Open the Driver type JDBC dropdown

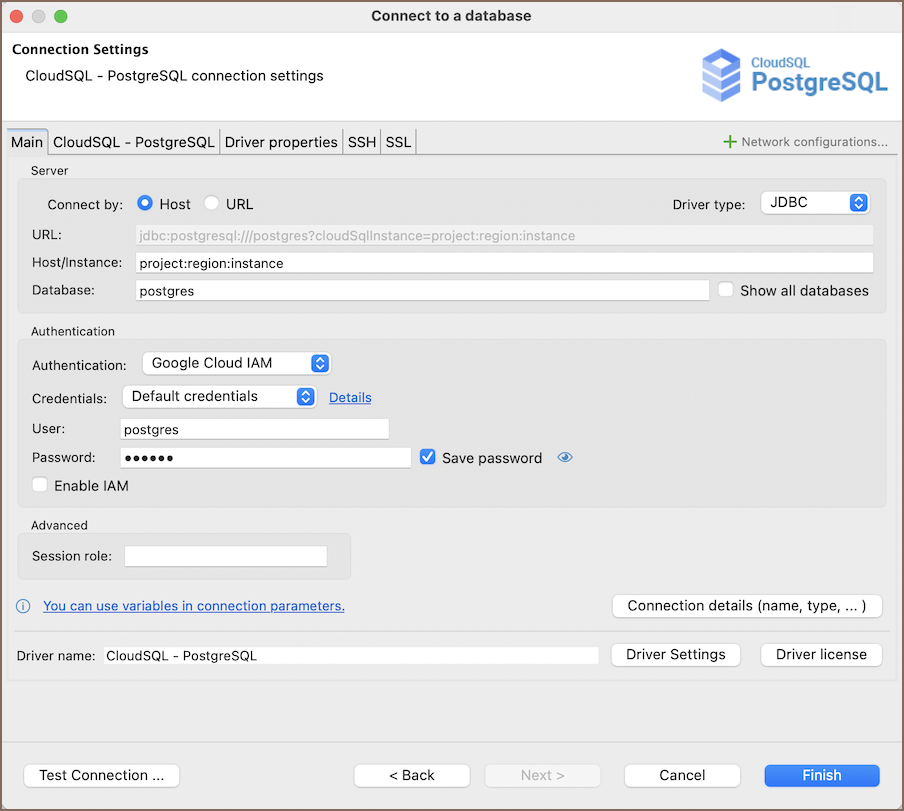click(815, 203)
